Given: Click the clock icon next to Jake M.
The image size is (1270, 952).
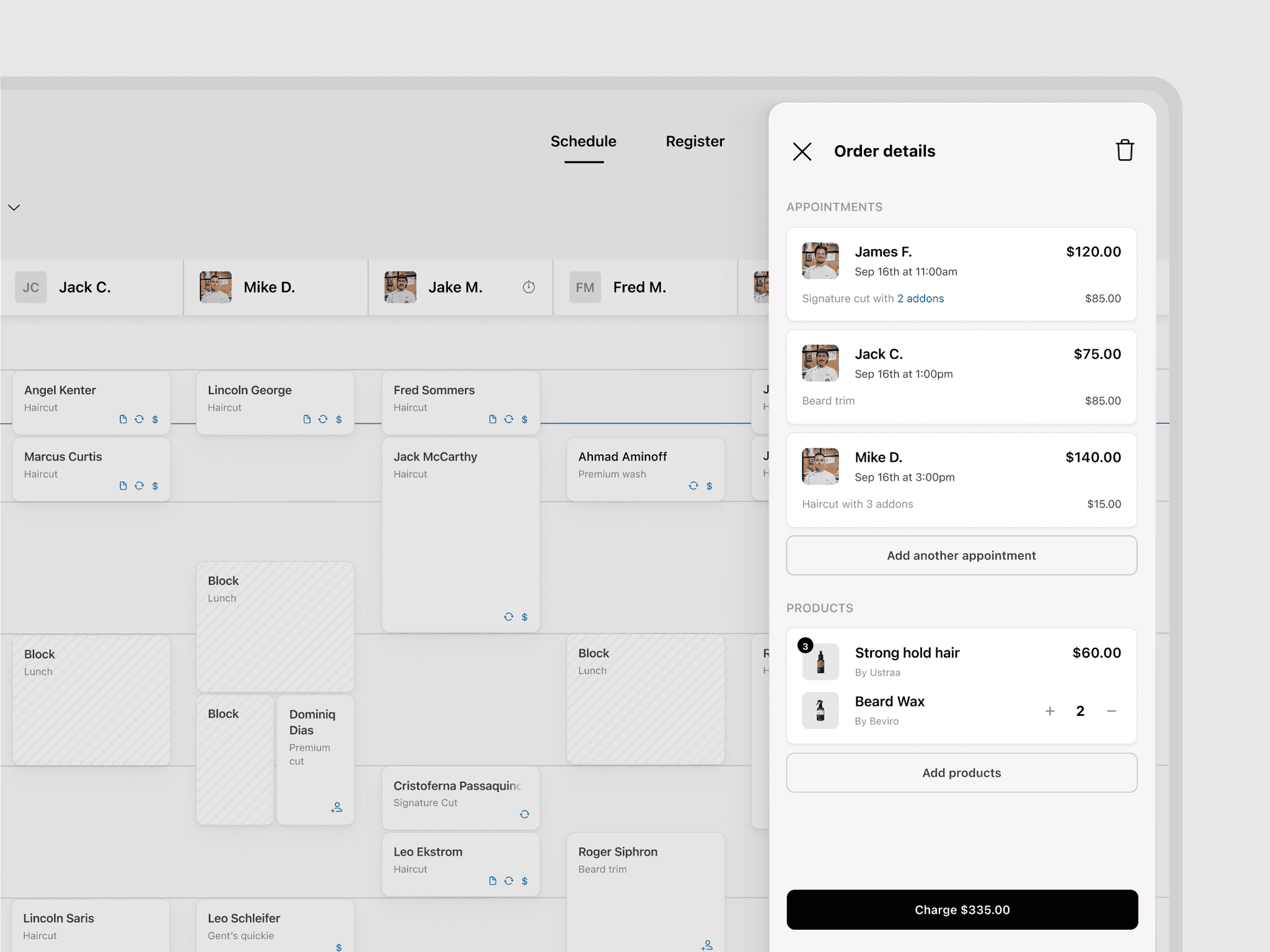Looking at the screenshot, I should tap(528, 287).
